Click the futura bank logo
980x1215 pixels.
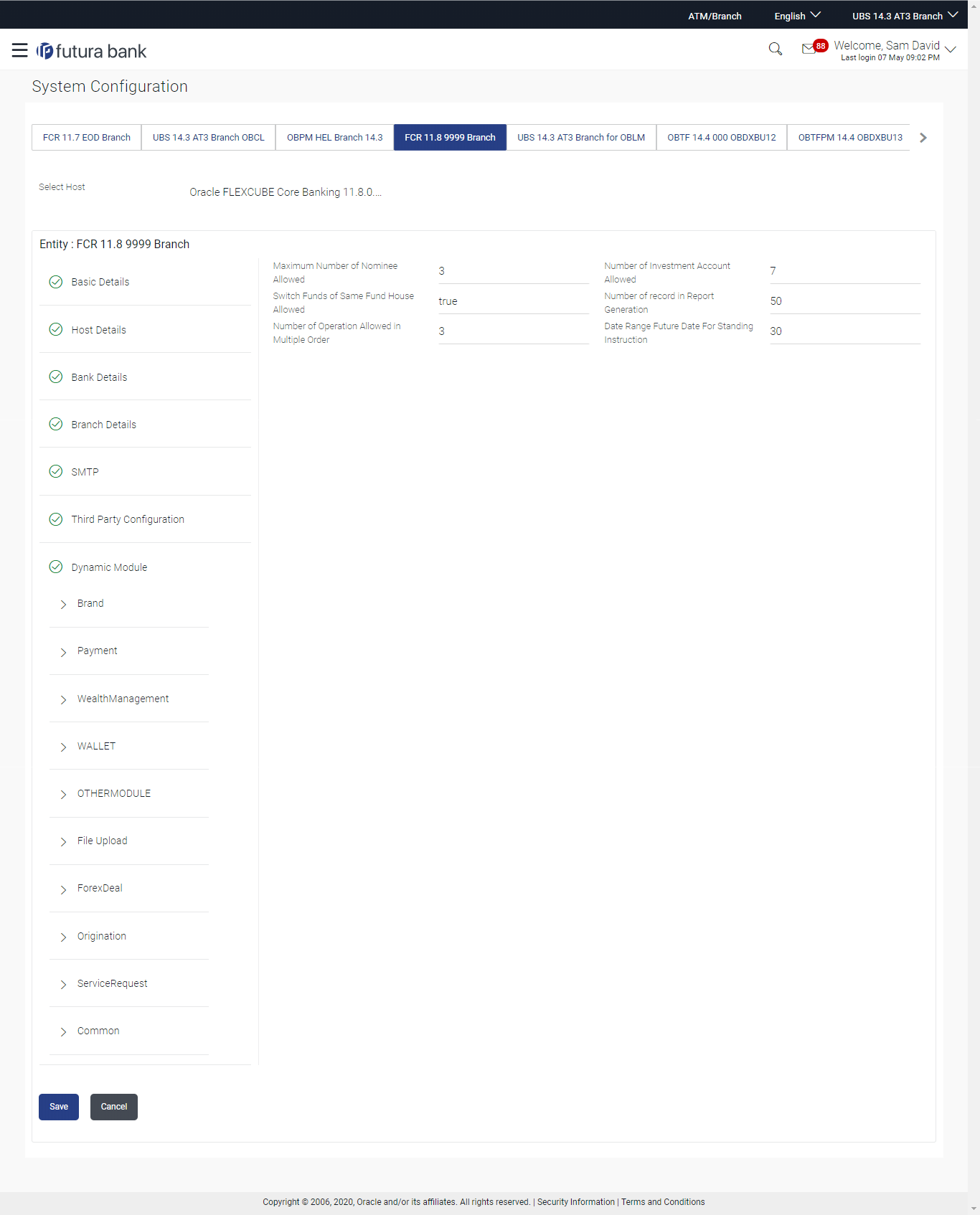pos(91,51)
